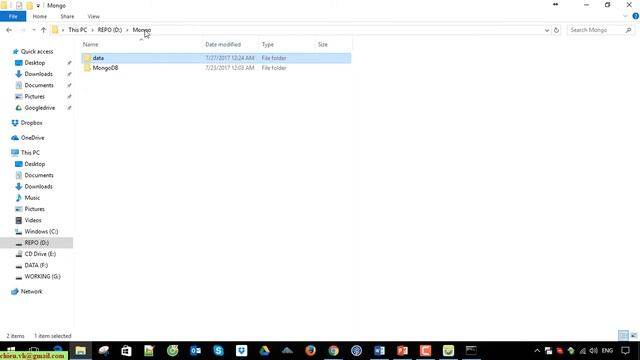The image size is (640, 360).
Task: Open the Action Center notifications icon
Action: pyautogui.click(x=625, y=351)
